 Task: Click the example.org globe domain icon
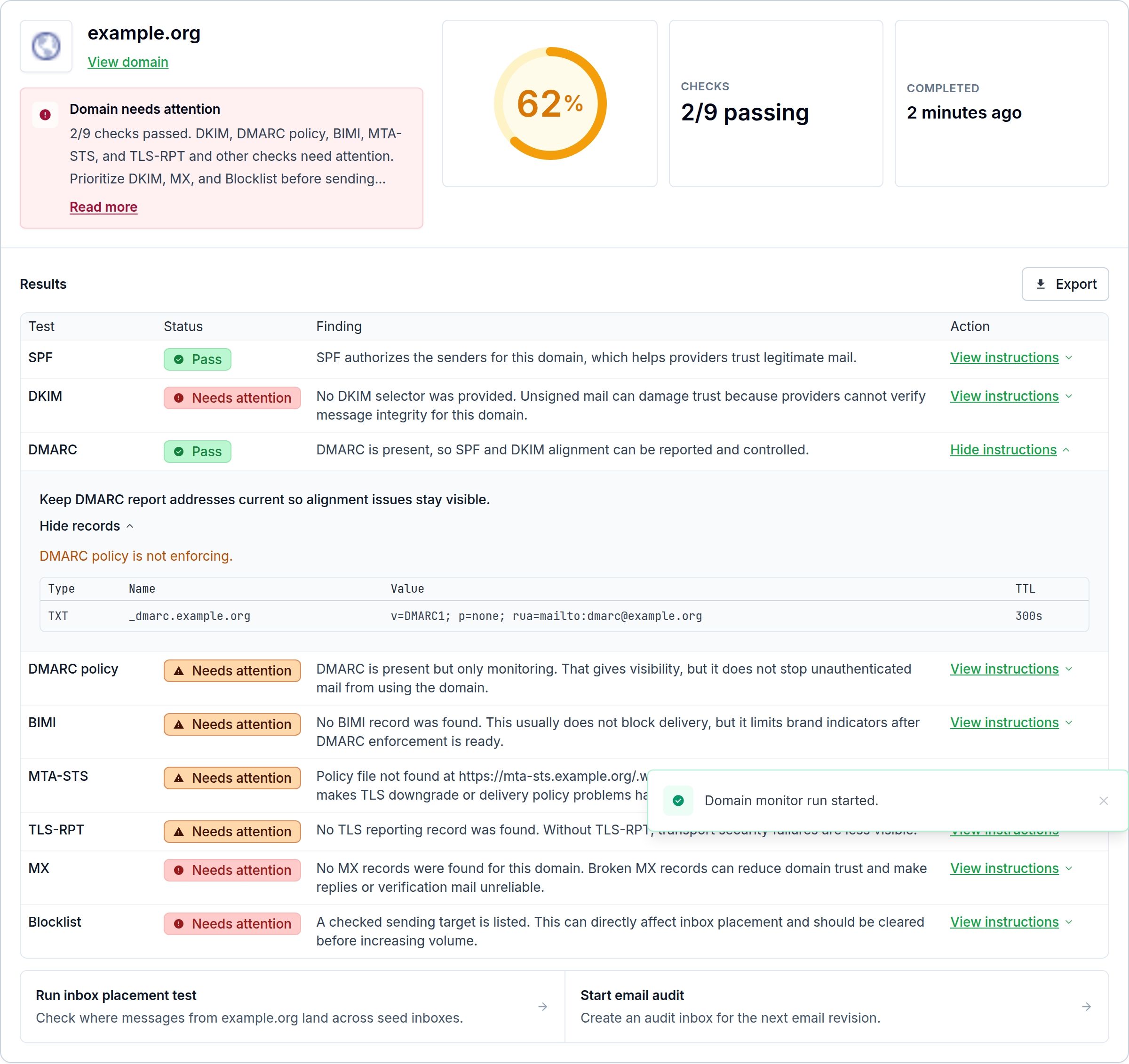tap(46, 46)
